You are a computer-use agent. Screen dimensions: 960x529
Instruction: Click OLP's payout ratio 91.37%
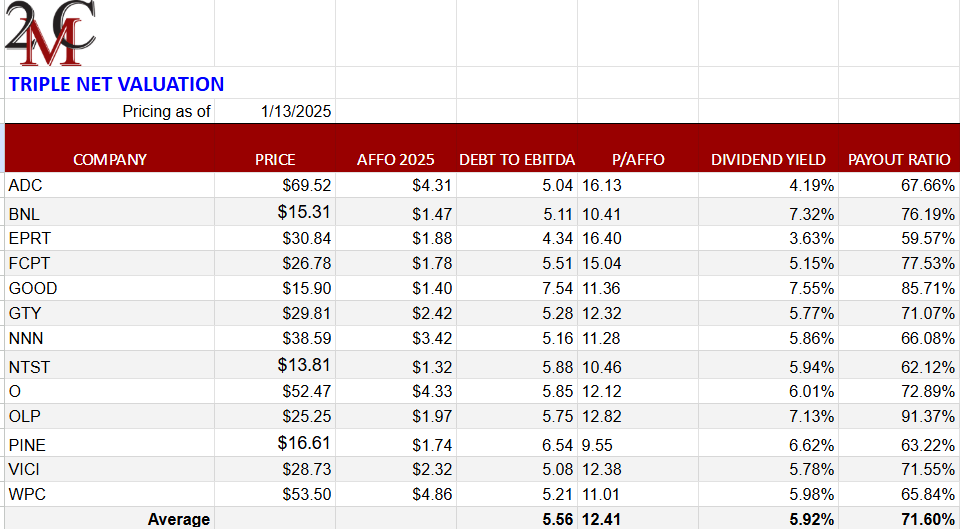click(927, 416)
